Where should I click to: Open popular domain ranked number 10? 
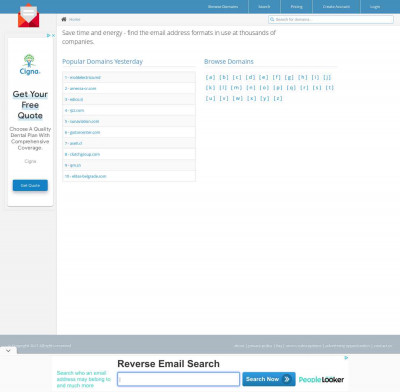tap(85, 176)
